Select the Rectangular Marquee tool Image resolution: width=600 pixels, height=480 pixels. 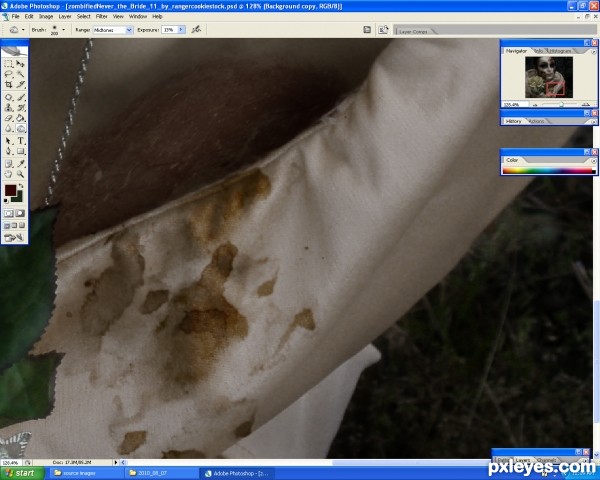(x=8, y=64)
